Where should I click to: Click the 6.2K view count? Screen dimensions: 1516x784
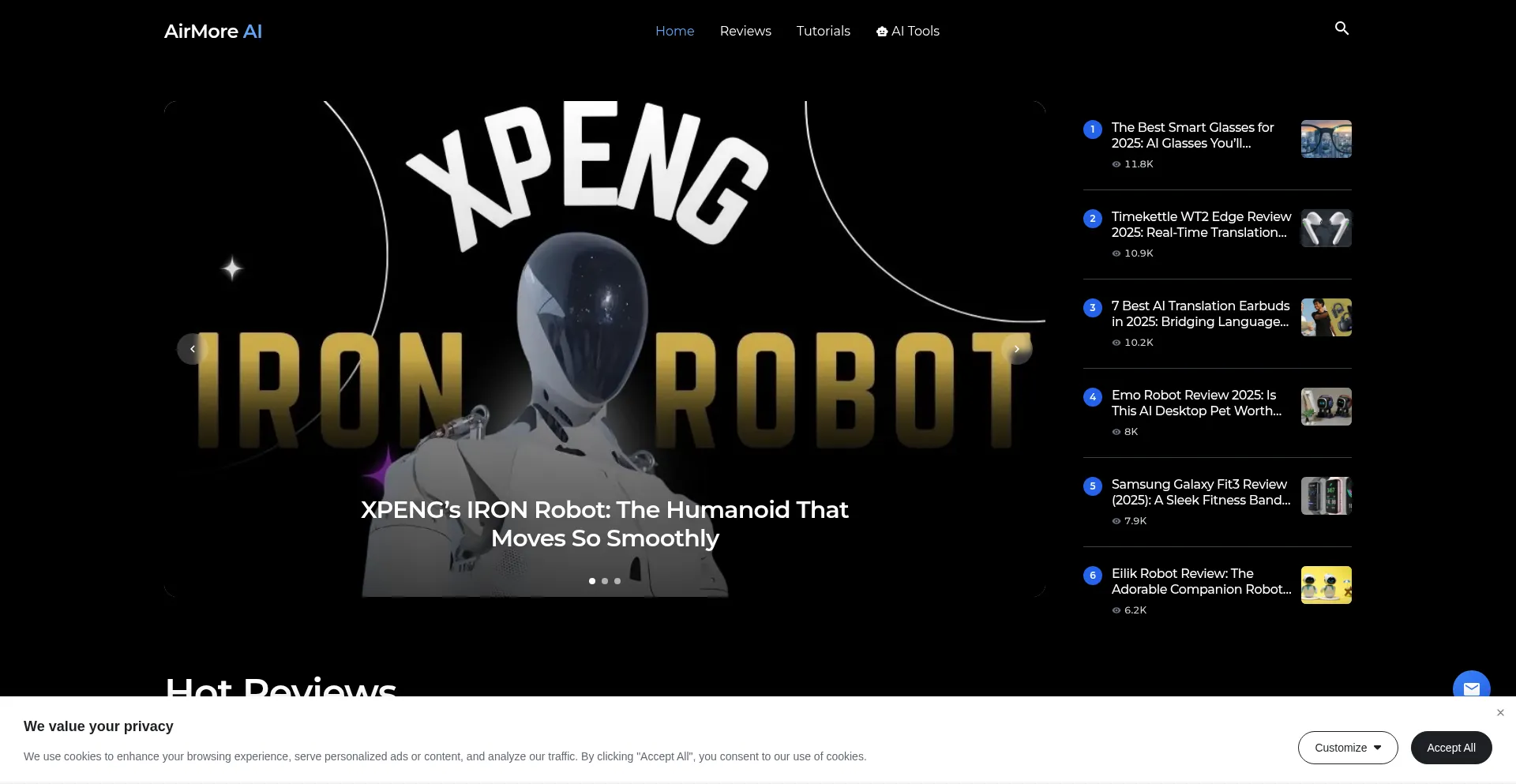point(1129,610)
